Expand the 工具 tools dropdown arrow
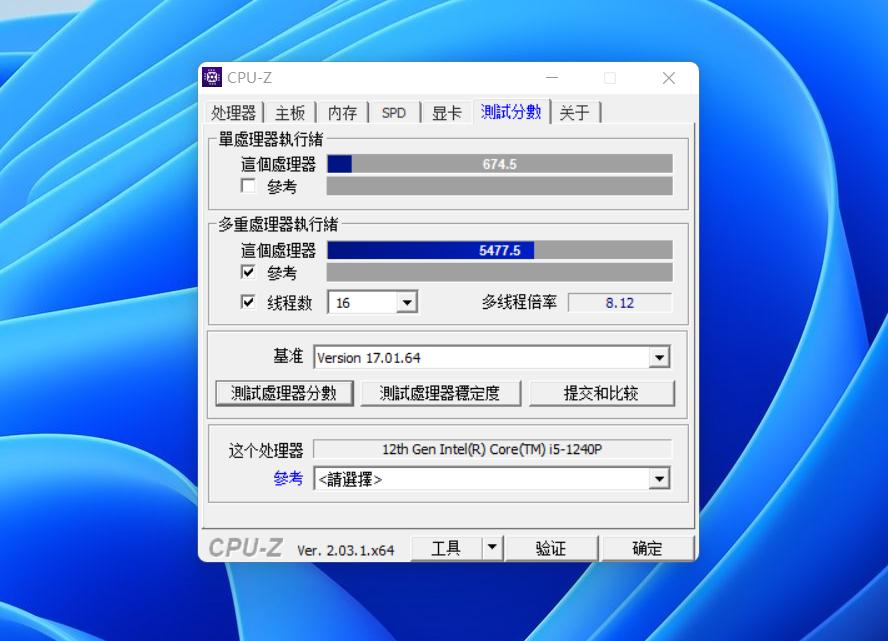Screen dimensions: 888x641 [x=491, y=547]
